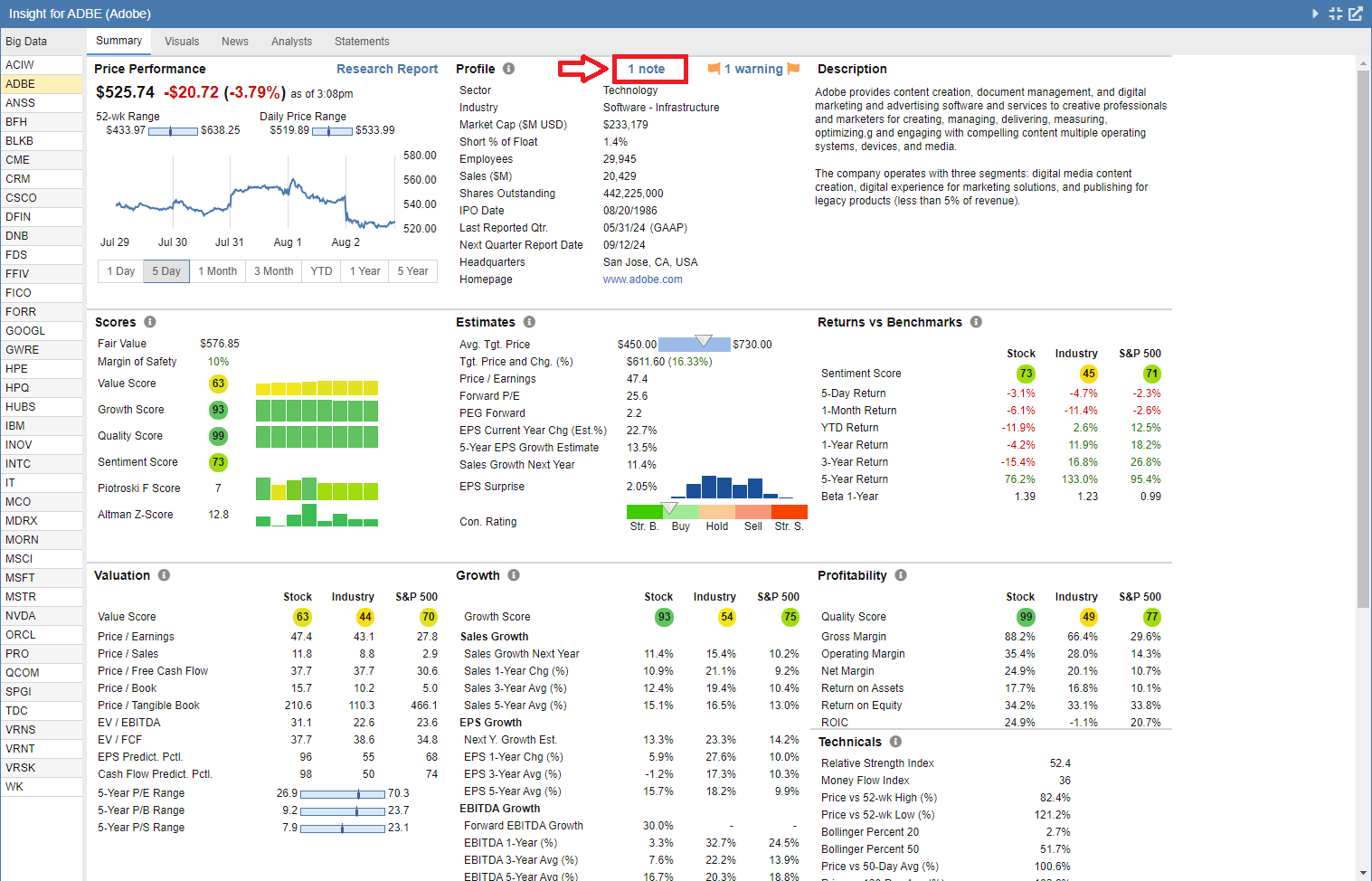Viewport: 1372px width, 881px height.
Task: Click the orange flag left of warning
Action: point(714,69)
